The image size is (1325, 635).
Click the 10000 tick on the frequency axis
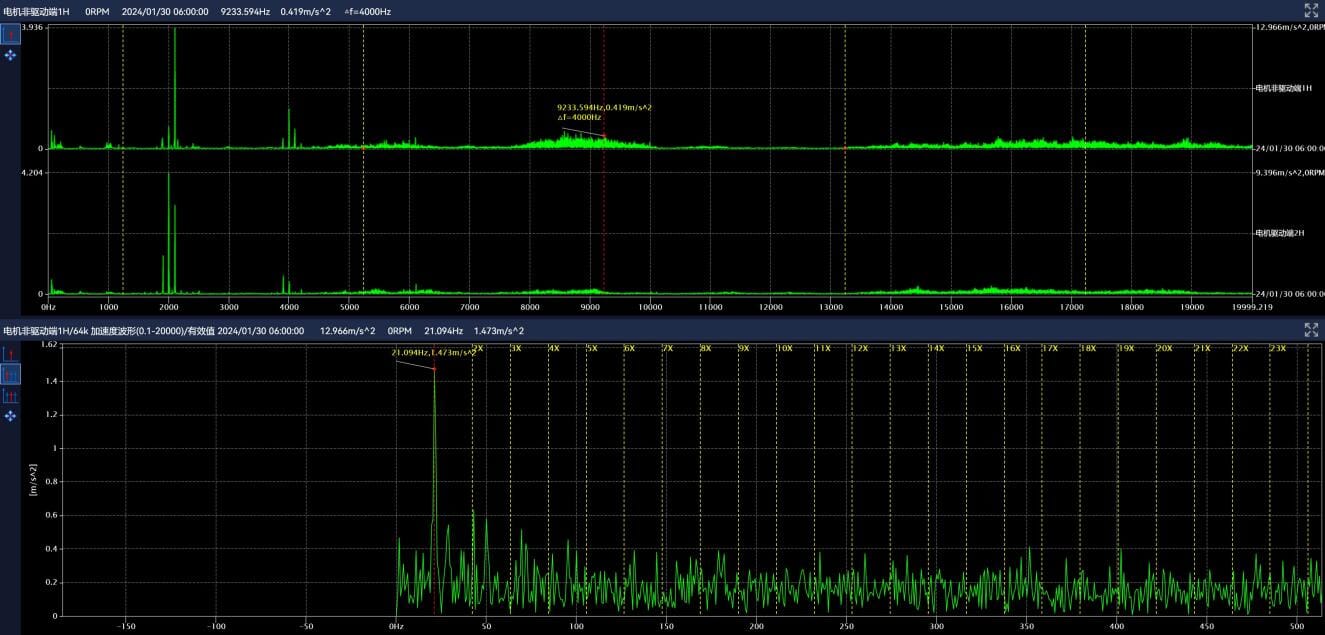[x=650, y=307]
